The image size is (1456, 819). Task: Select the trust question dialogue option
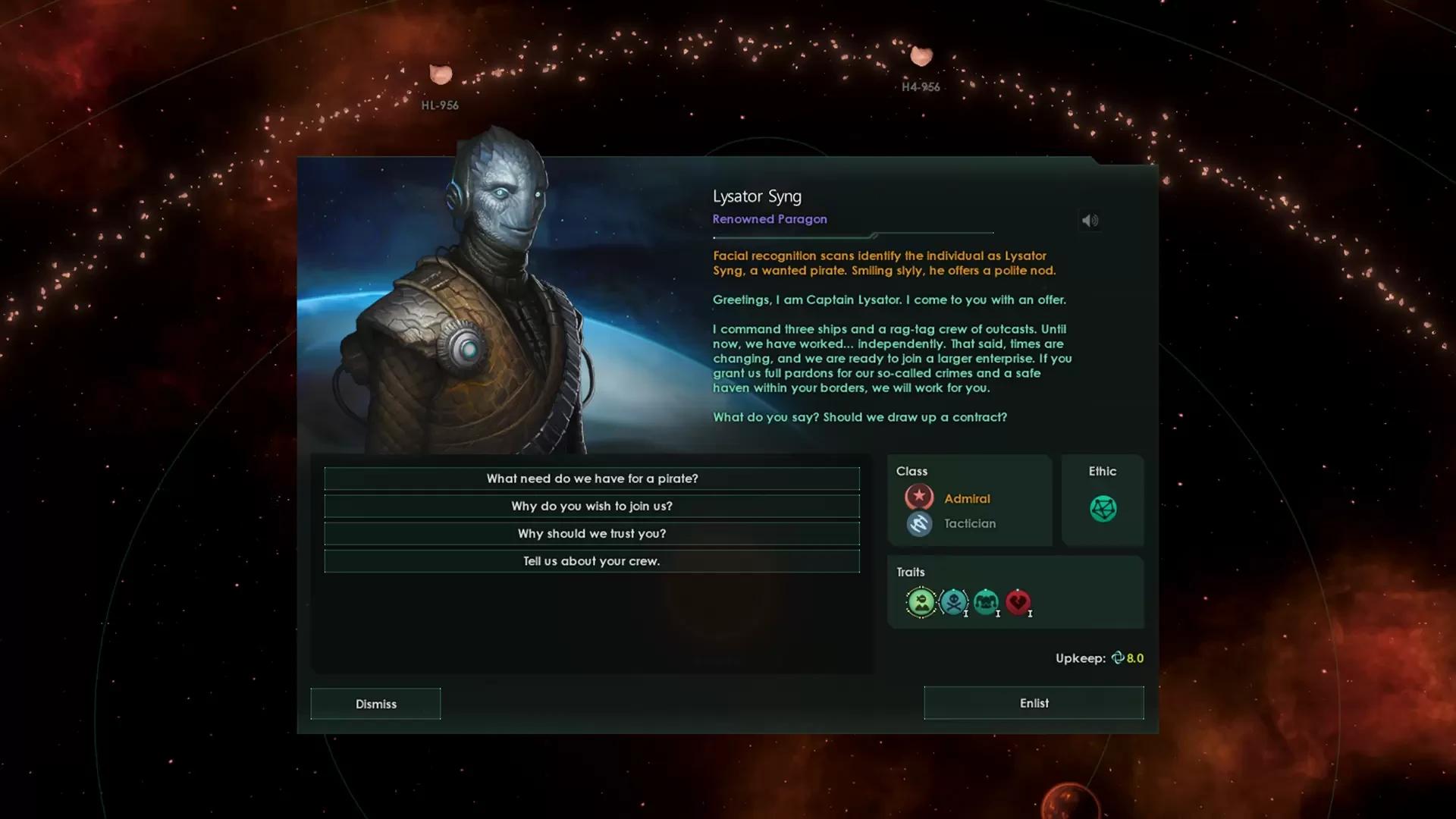click(591, 533)
